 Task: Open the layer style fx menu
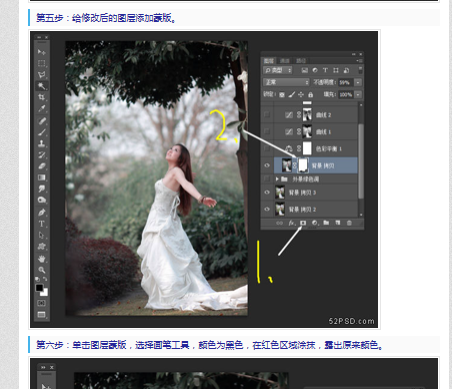click(291, 223)
